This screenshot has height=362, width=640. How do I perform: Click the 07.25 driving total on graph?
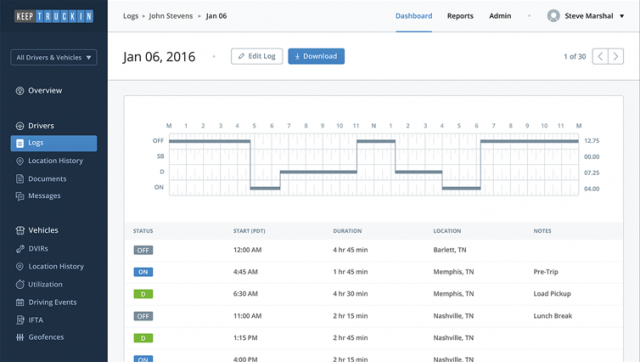click(592, 173)
